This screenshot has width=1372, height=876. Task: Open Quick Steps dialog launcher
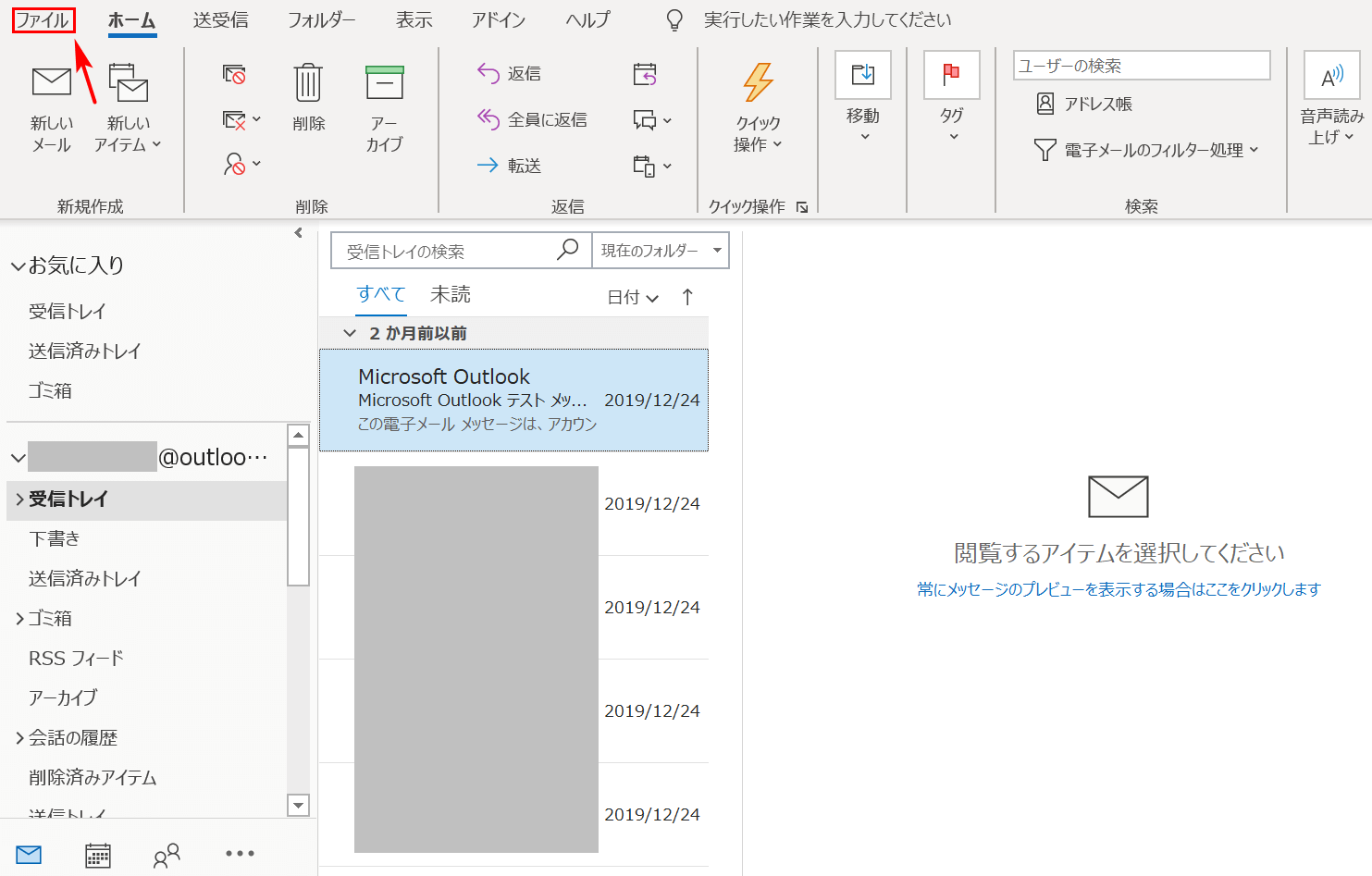[802, 207]
